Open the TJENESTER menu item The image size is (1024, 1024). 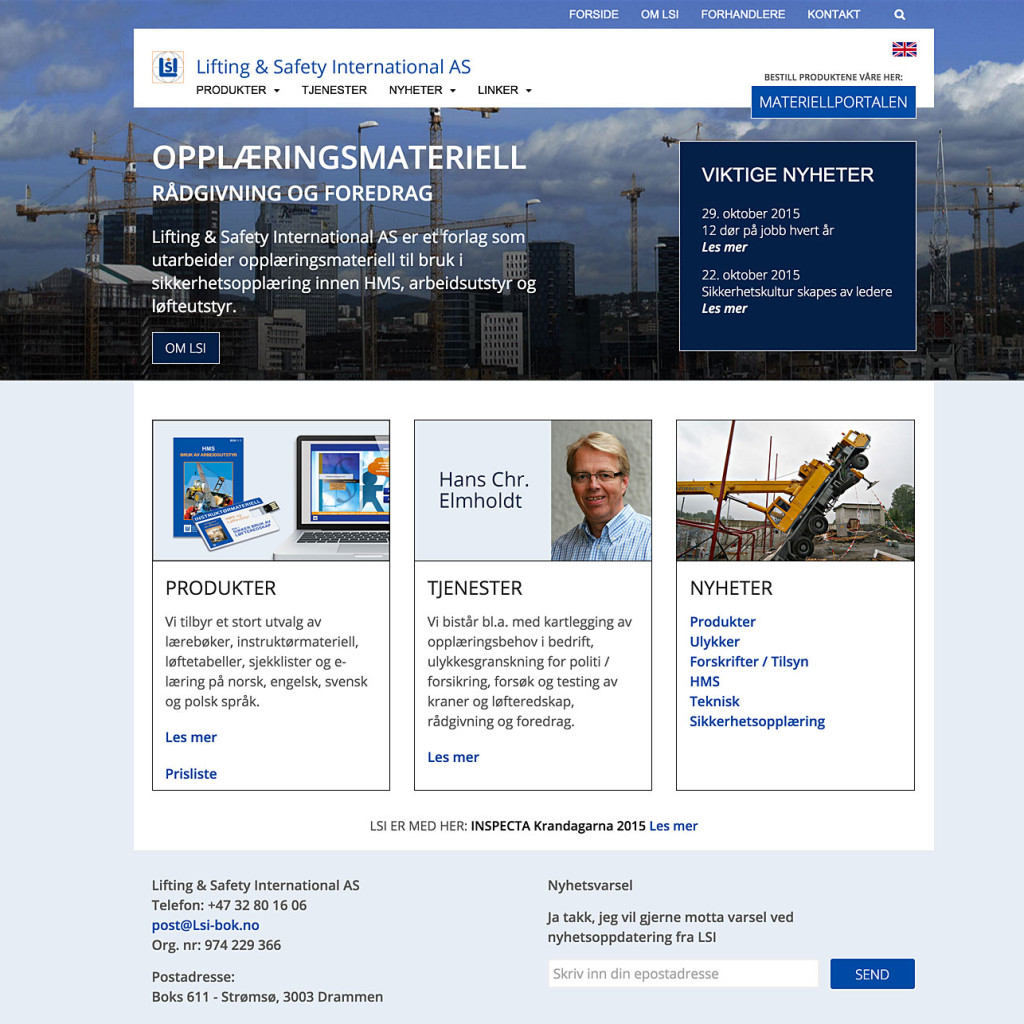click(x=334, y=90)
